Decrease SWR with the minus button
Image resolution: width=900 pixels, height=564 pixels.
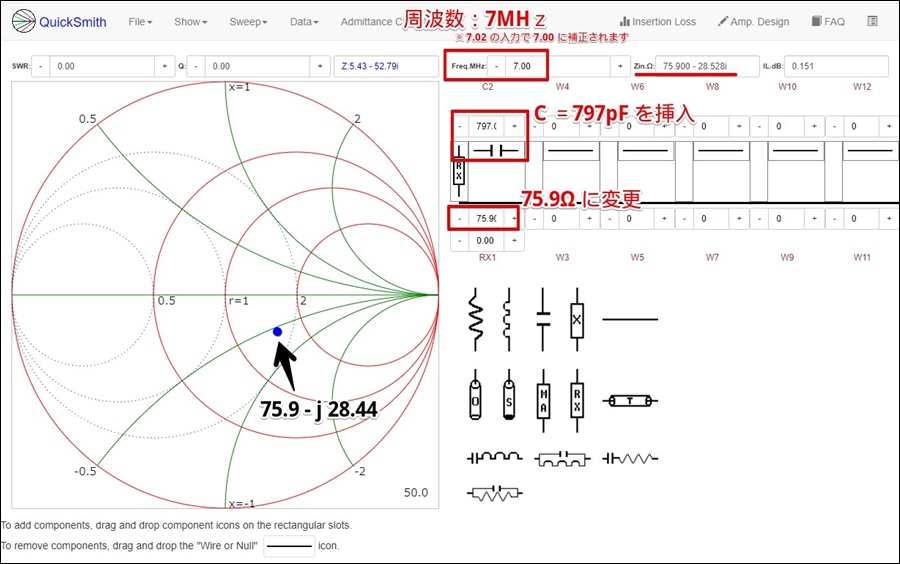pos(40,66)
